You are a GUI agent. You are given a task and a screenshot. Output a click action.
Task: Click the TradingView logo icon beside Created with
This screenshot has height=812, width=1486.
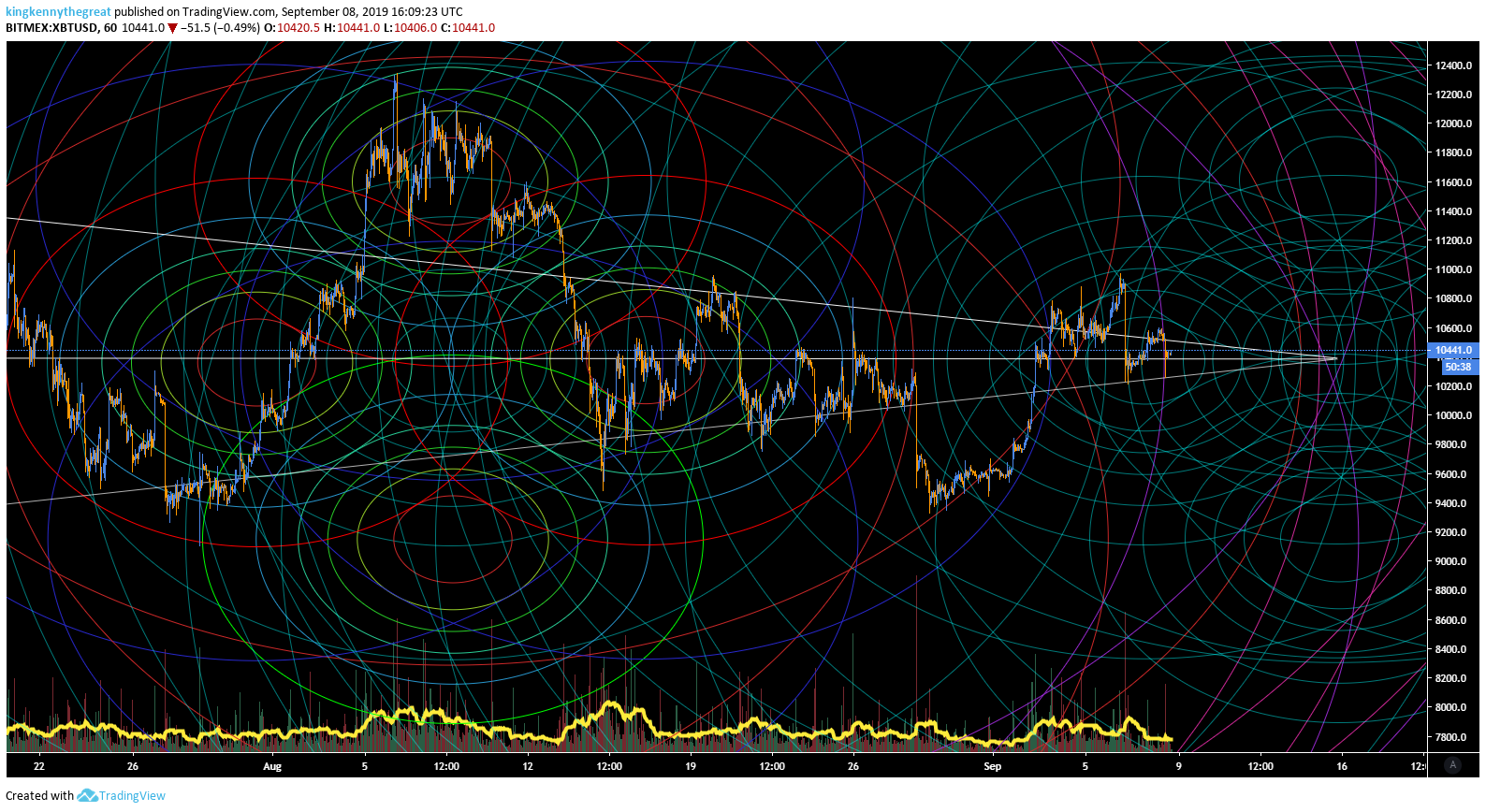coord(87,796)
